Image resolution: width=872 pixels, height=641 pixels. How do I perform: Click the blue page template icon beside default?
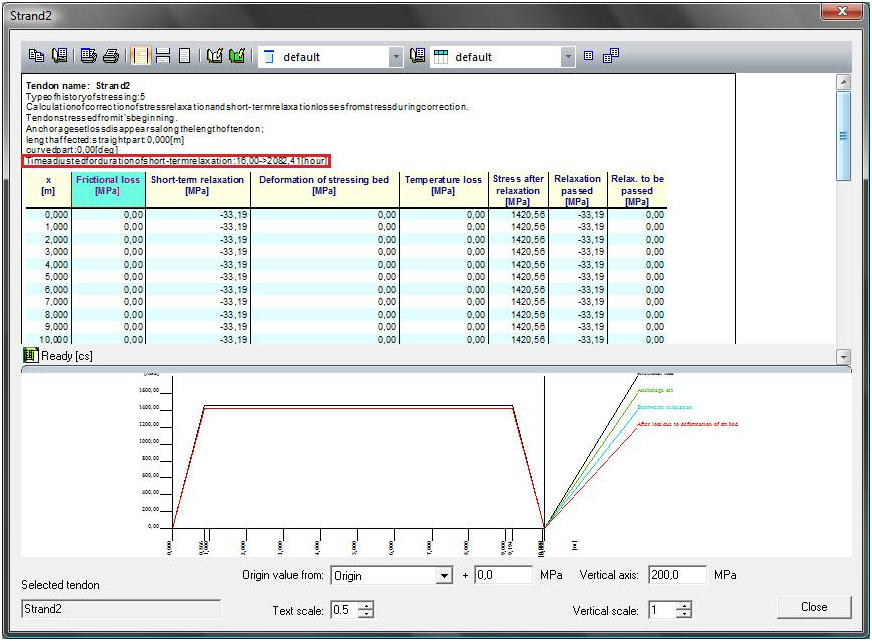pyautogui.click(x=269, y=57)
